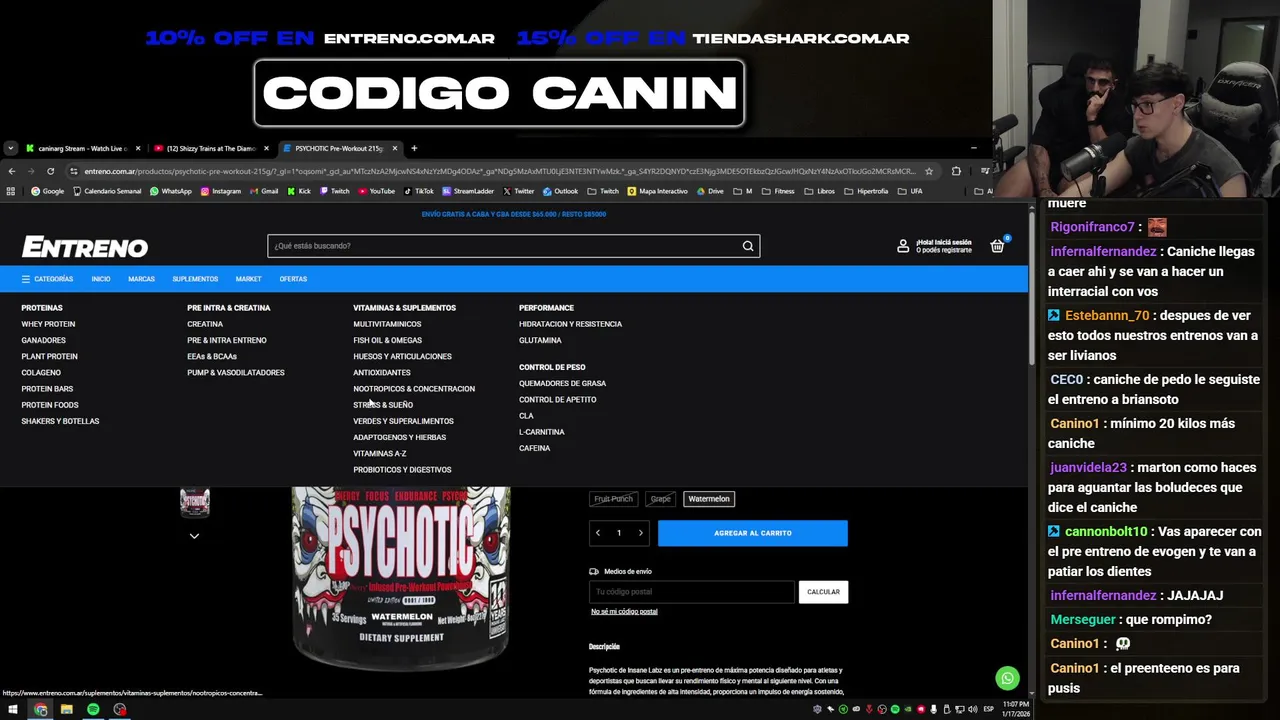Open the StreamLadder bookmark

468,191
